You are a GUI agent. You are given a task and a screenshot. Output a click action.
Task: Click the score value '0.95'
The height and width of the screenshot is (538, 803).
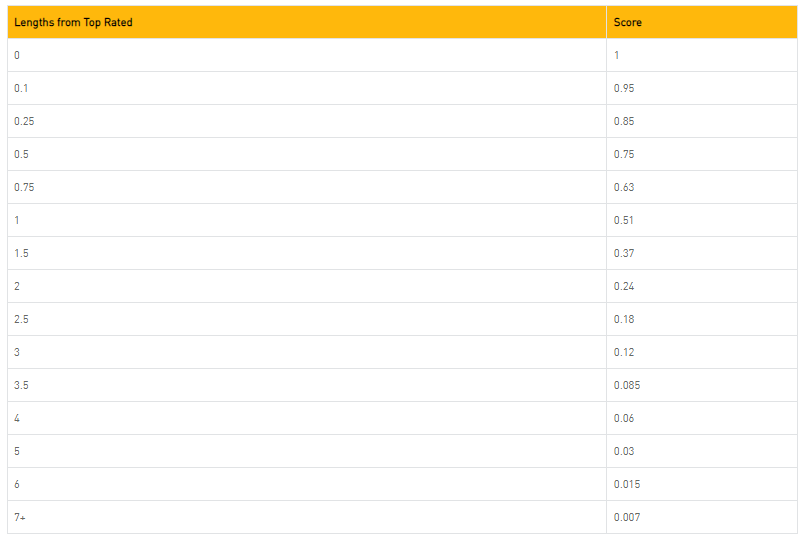point(624,88)
